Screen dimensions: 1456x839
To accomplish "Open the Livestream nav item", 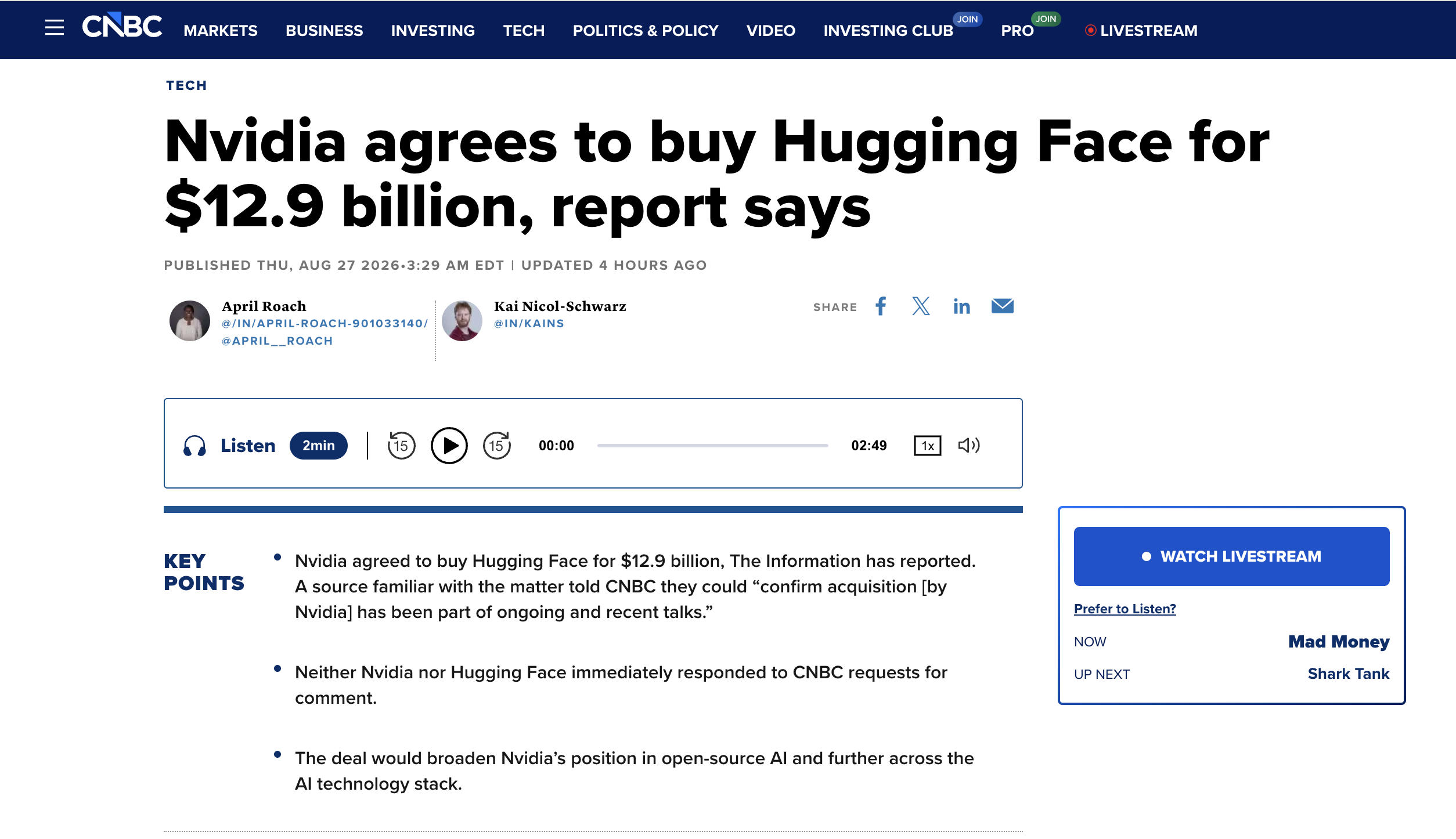I will [1141, 31].
